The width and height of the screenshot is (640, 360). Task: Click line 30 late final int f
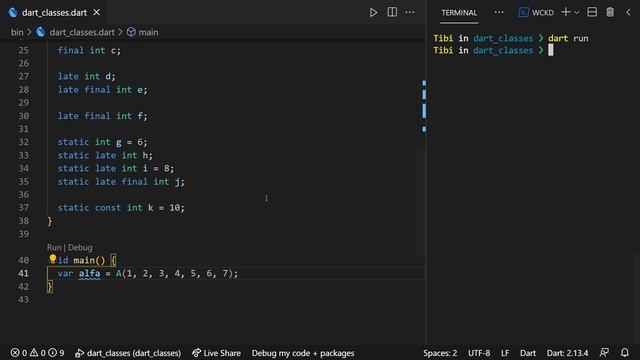pos(102,116)
